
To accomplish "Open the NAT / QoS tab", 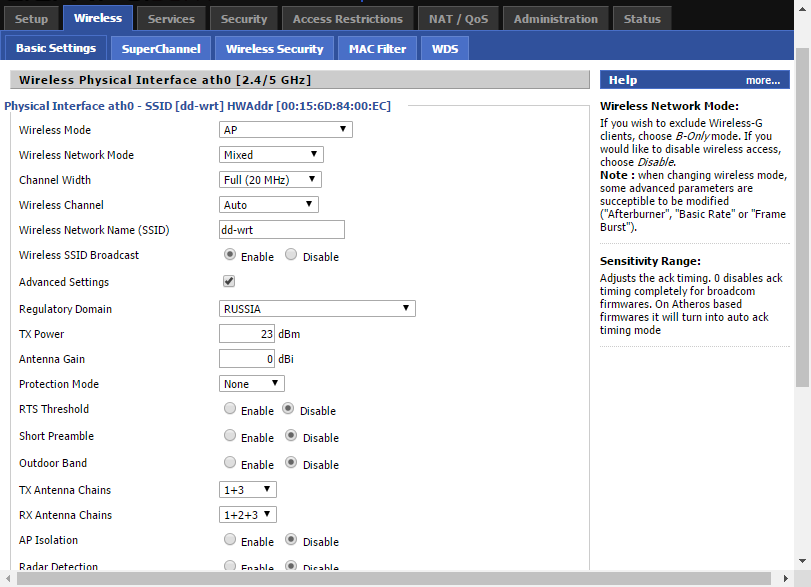I will 457,19.
